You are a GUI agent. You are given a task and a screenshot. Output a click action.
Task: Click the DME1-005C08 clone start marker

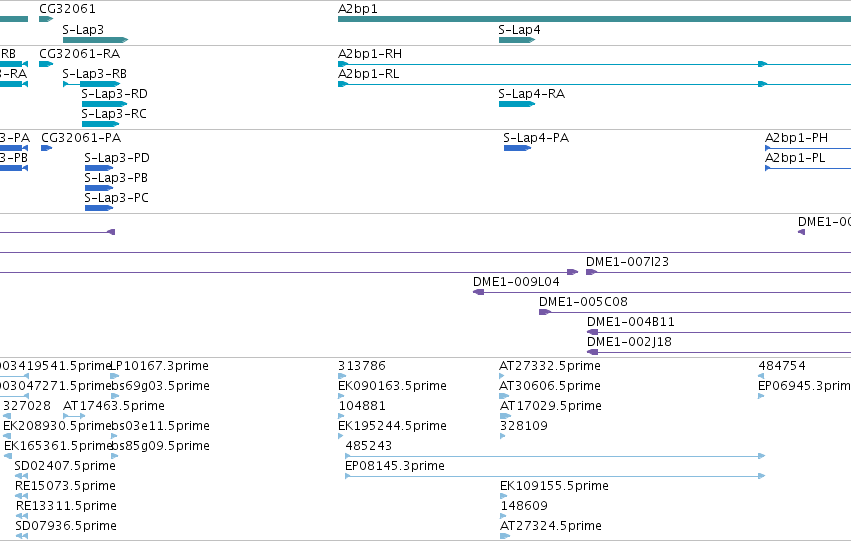tap(544, 312)
